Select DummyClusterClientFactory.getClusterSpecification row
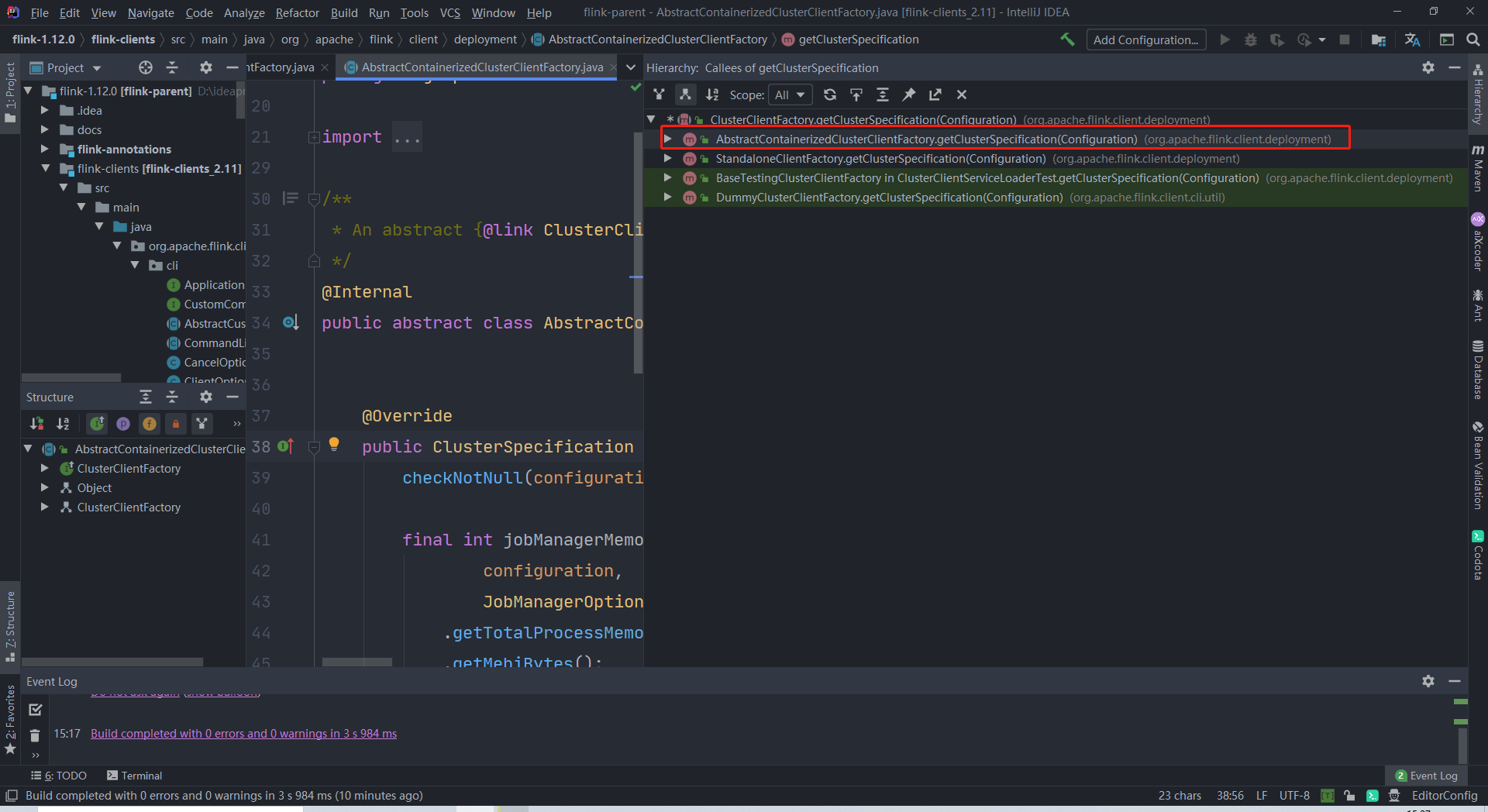The image size is (1488, 812). click(889, 198)
